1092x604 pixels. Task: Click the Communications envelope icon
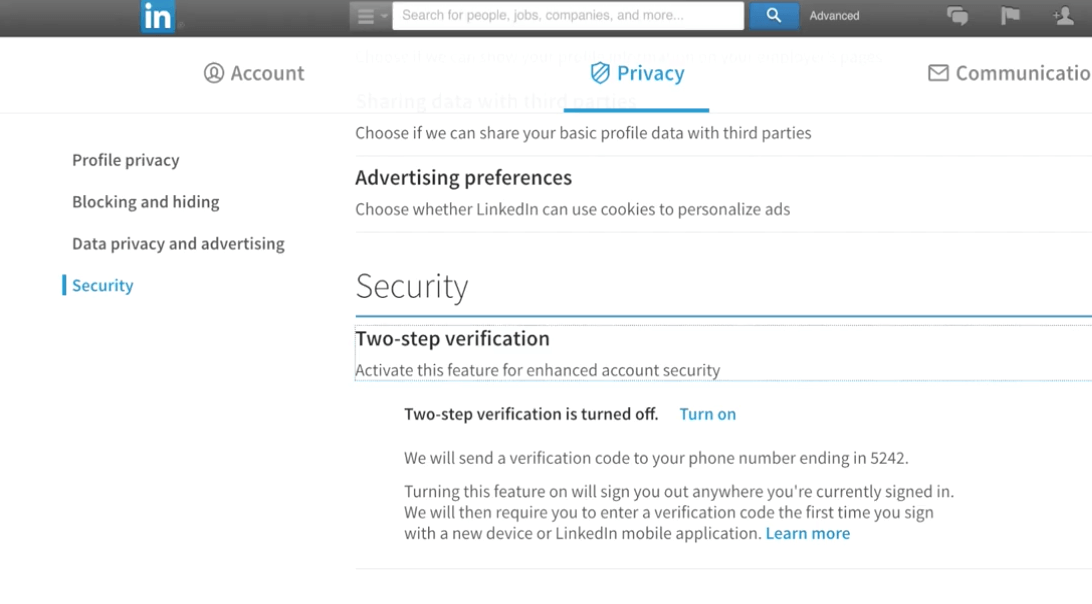click(x=938, y=72)
